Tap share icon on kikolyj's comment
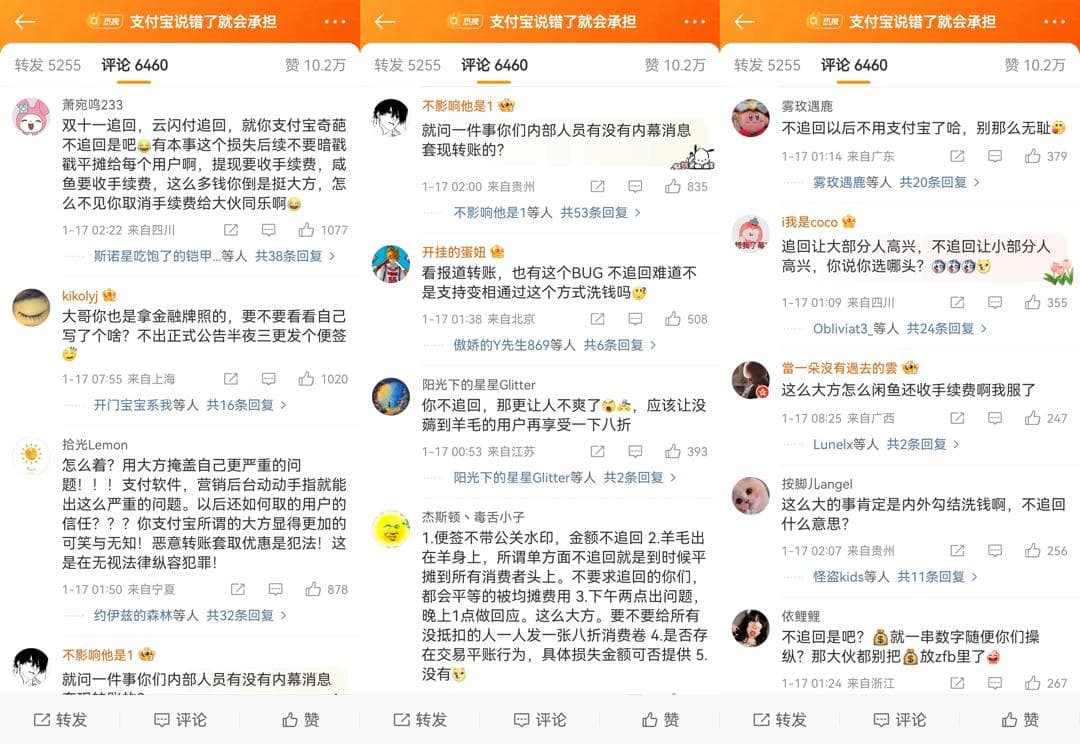 tap(231, 379)
